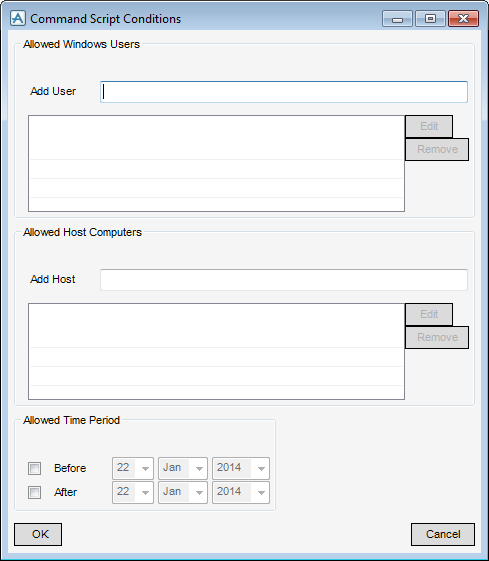Enable the After time period checkbox
489x561 pixels.
click(x=34, y=492)
